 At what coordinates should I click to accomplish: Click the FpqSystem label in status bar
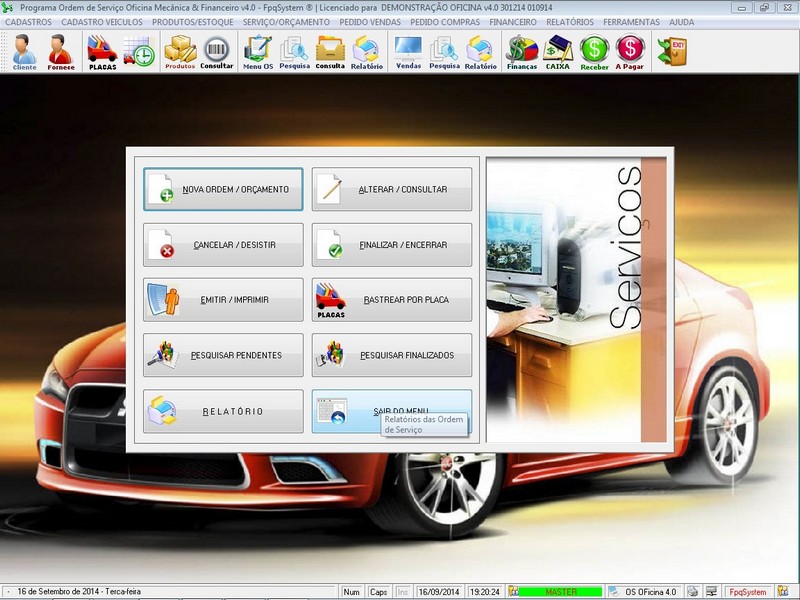tap(747, 592)
